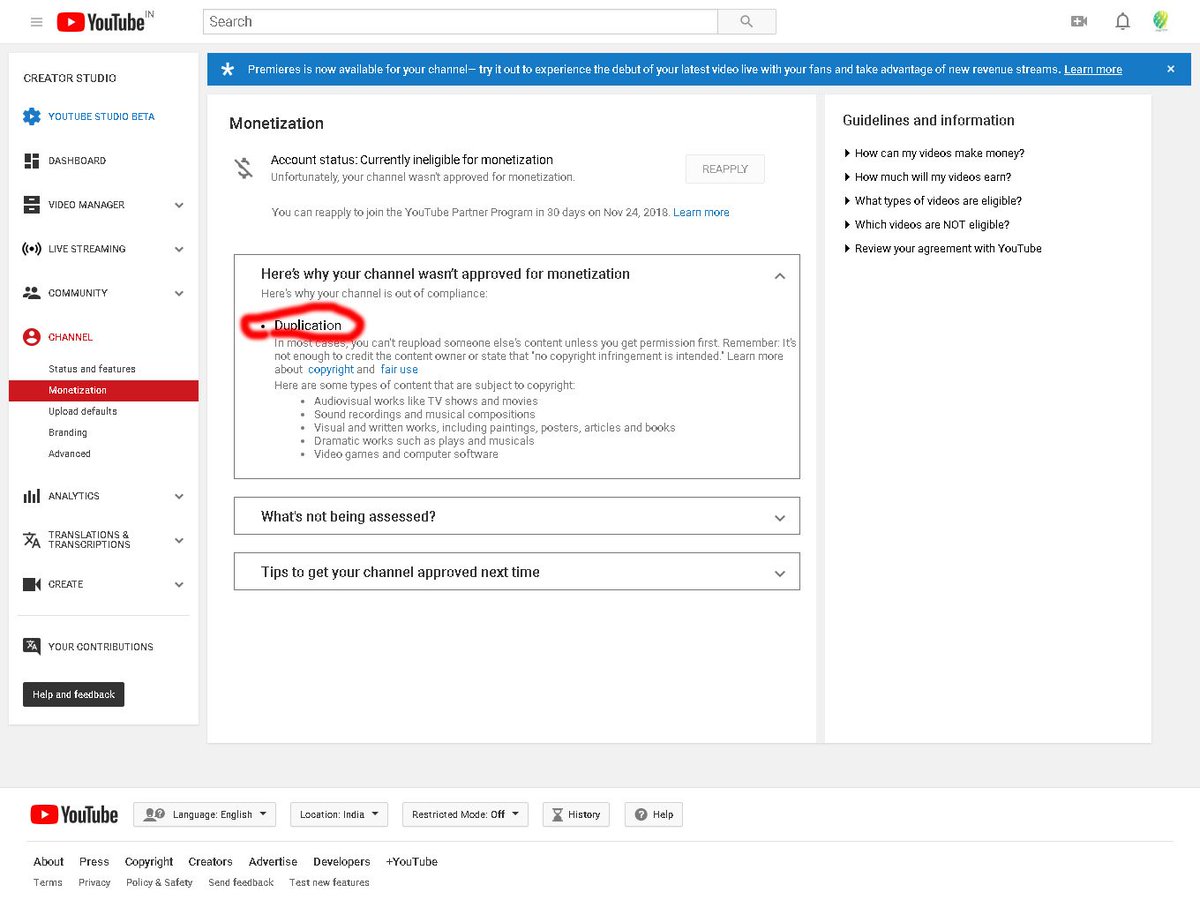Expand the Community section

point(179,293)
